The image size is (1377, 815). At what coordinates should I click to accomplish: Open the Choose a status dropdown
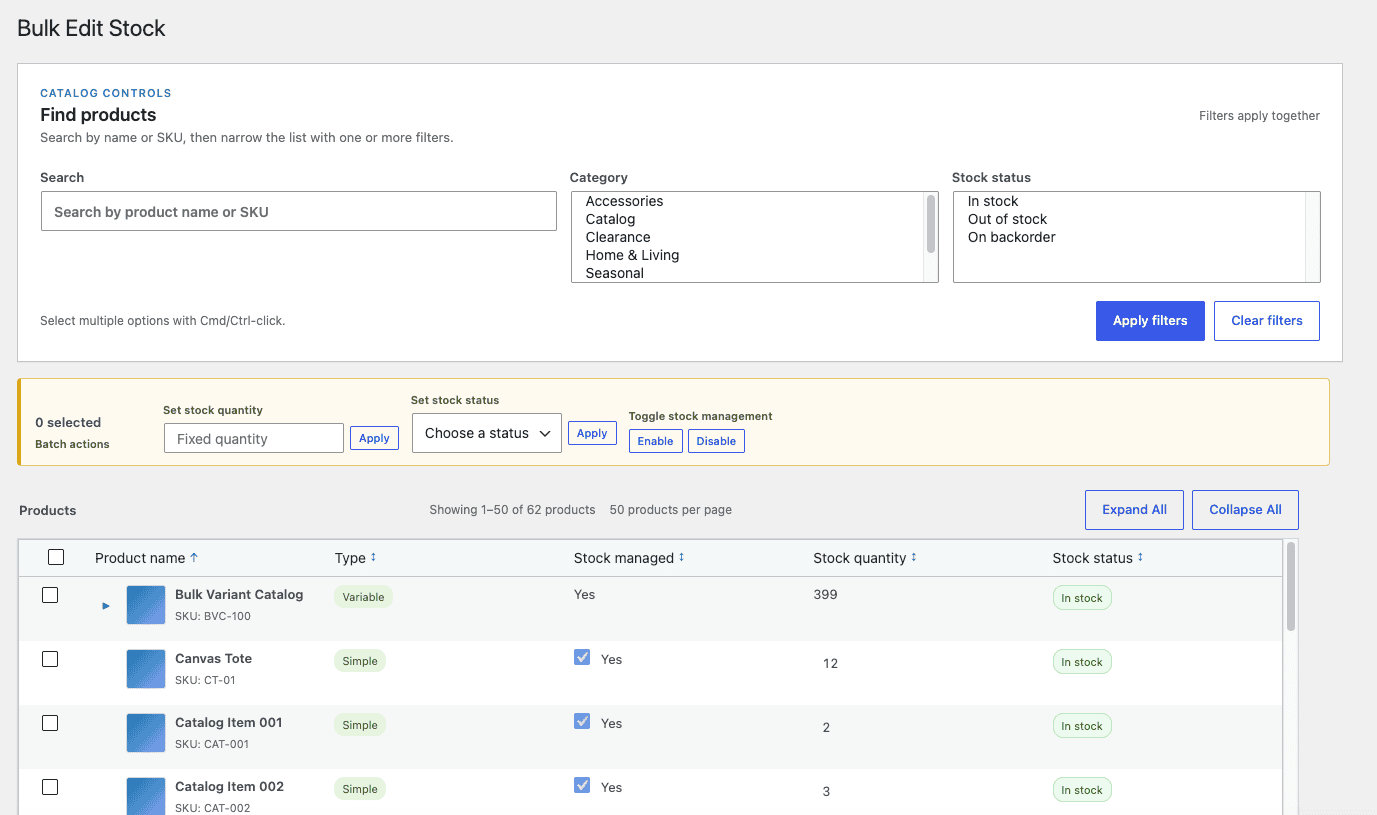pyautogui.click(x=487, y=433)
